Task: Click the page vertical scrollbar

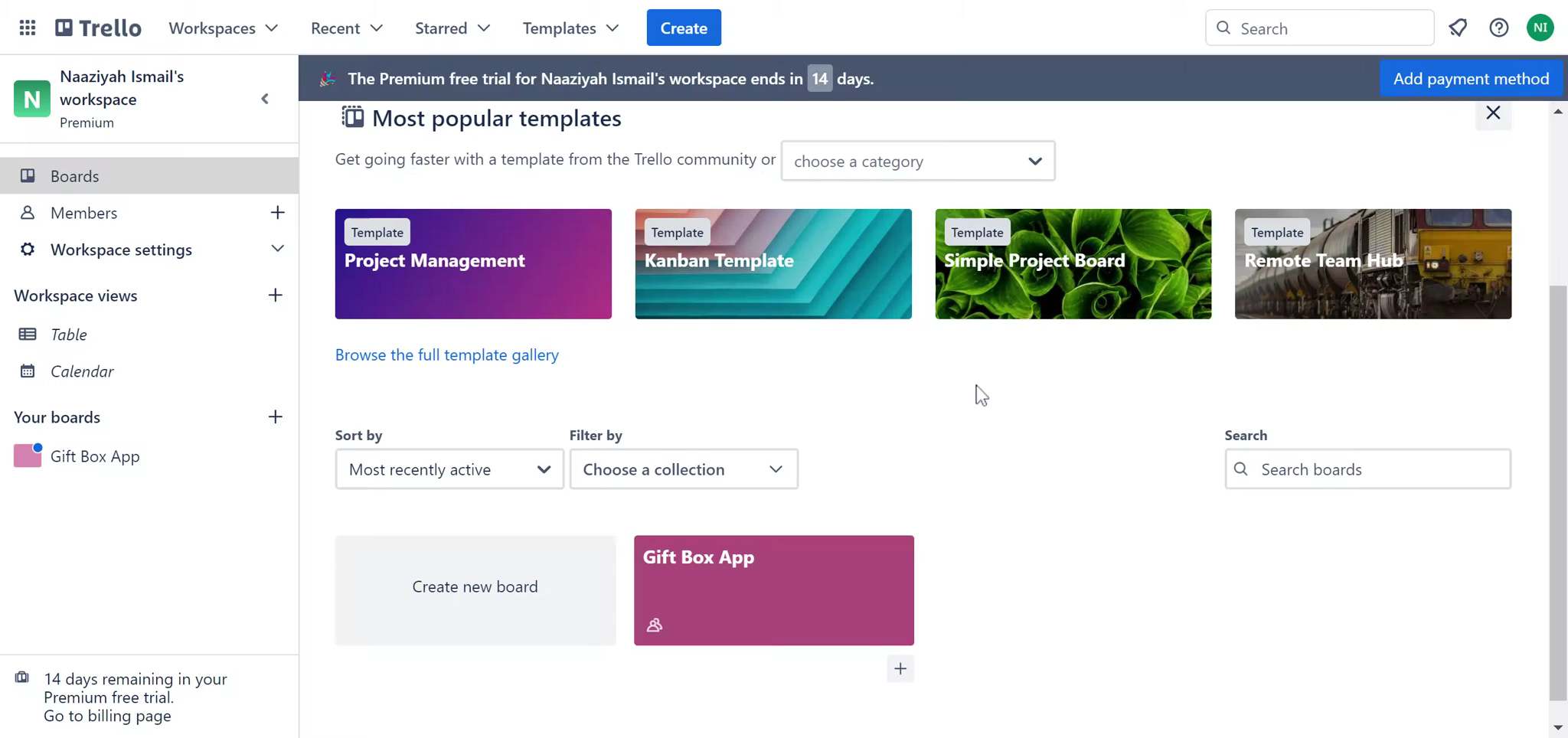Action: (1558, 494)
